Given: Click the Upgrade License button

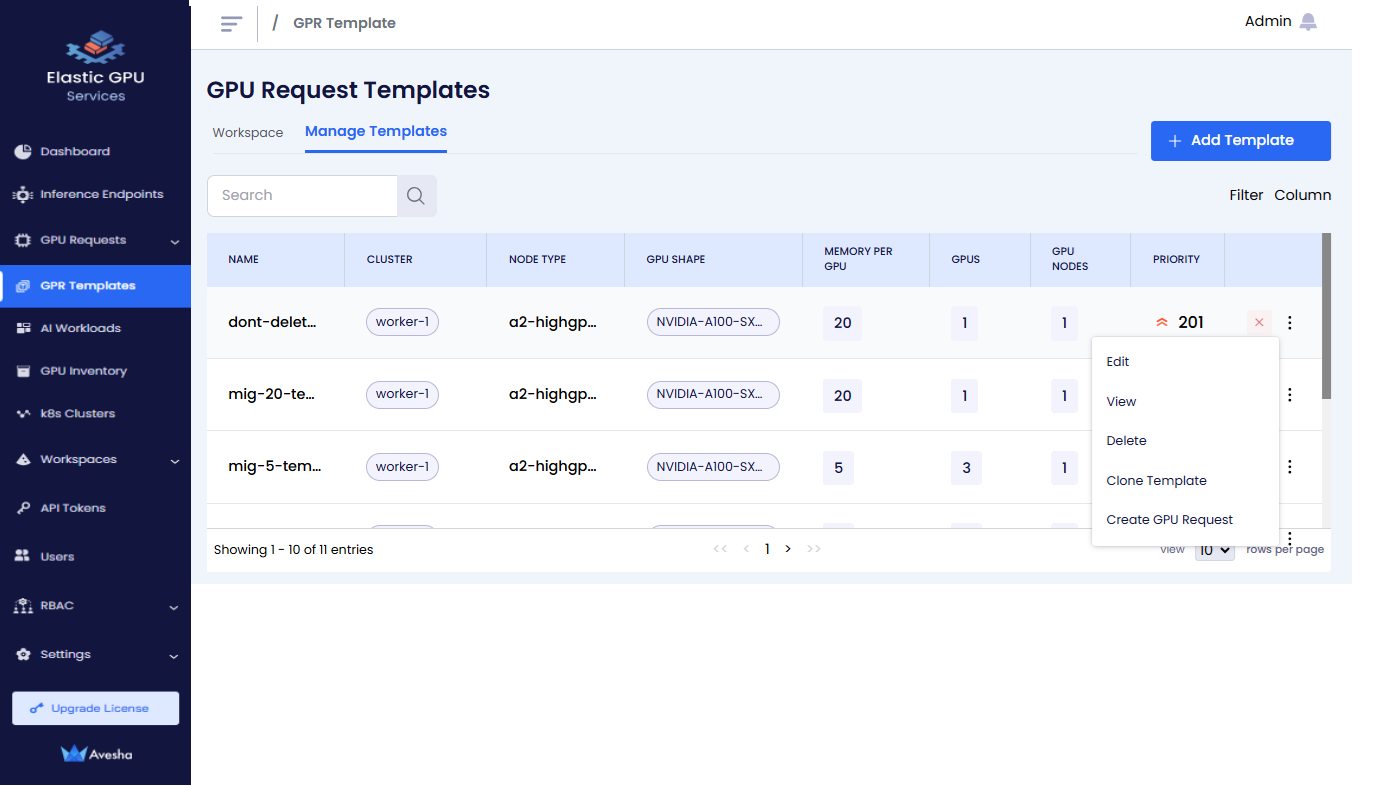Looking at the screenshot, I should [96, 708].
